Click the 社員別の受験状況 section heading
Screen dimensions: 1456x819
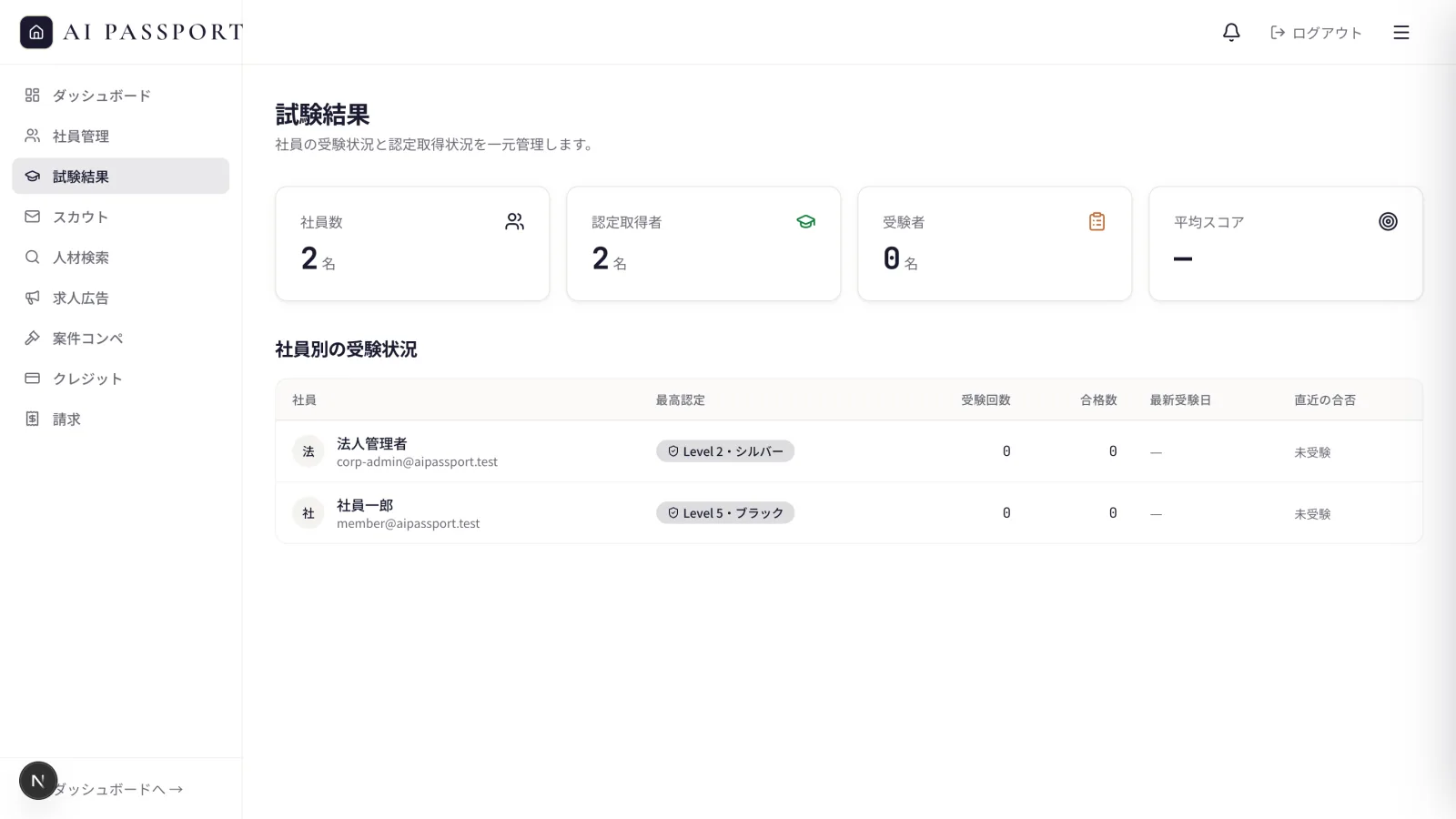pos(347,349)
